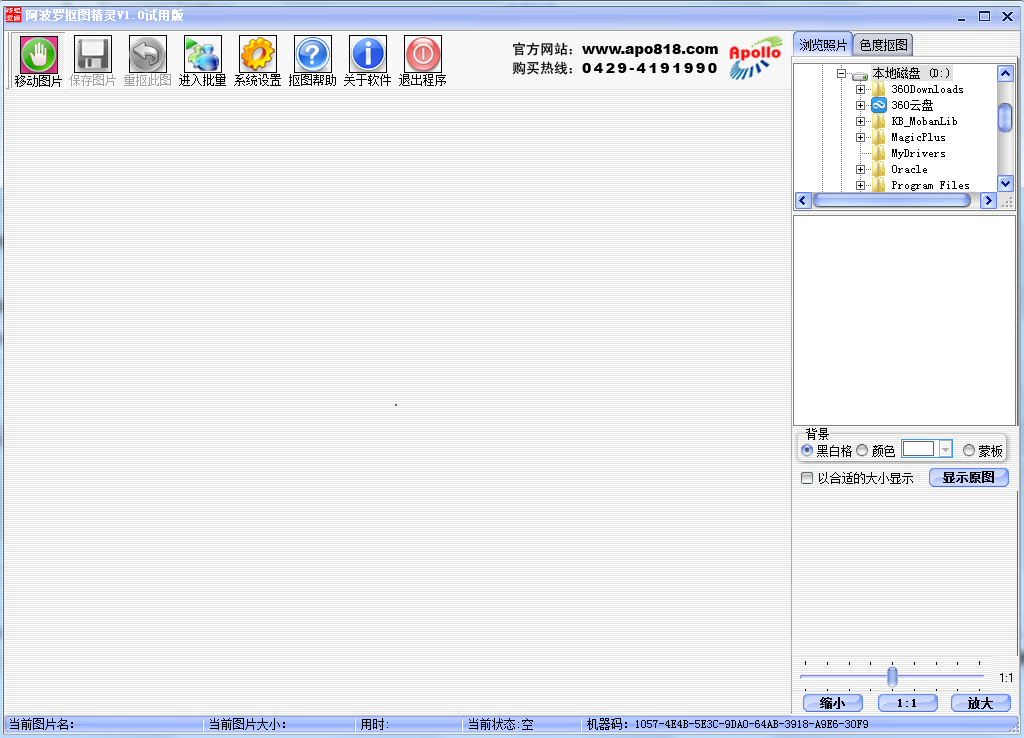Click 退出程序 power icon
1024x738 pixels.
coord(423,54)
